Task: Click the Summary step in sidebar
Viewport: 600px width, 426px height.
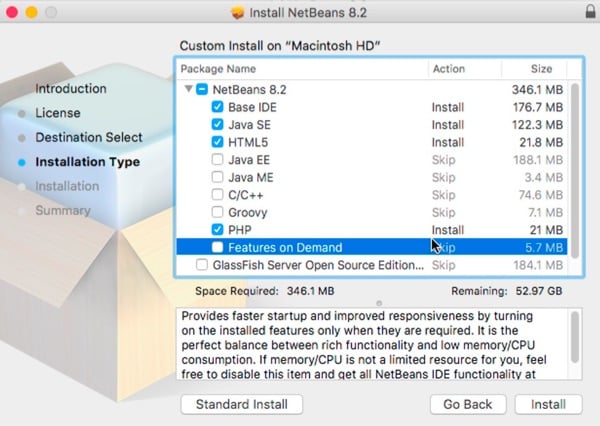Action: 63,210
